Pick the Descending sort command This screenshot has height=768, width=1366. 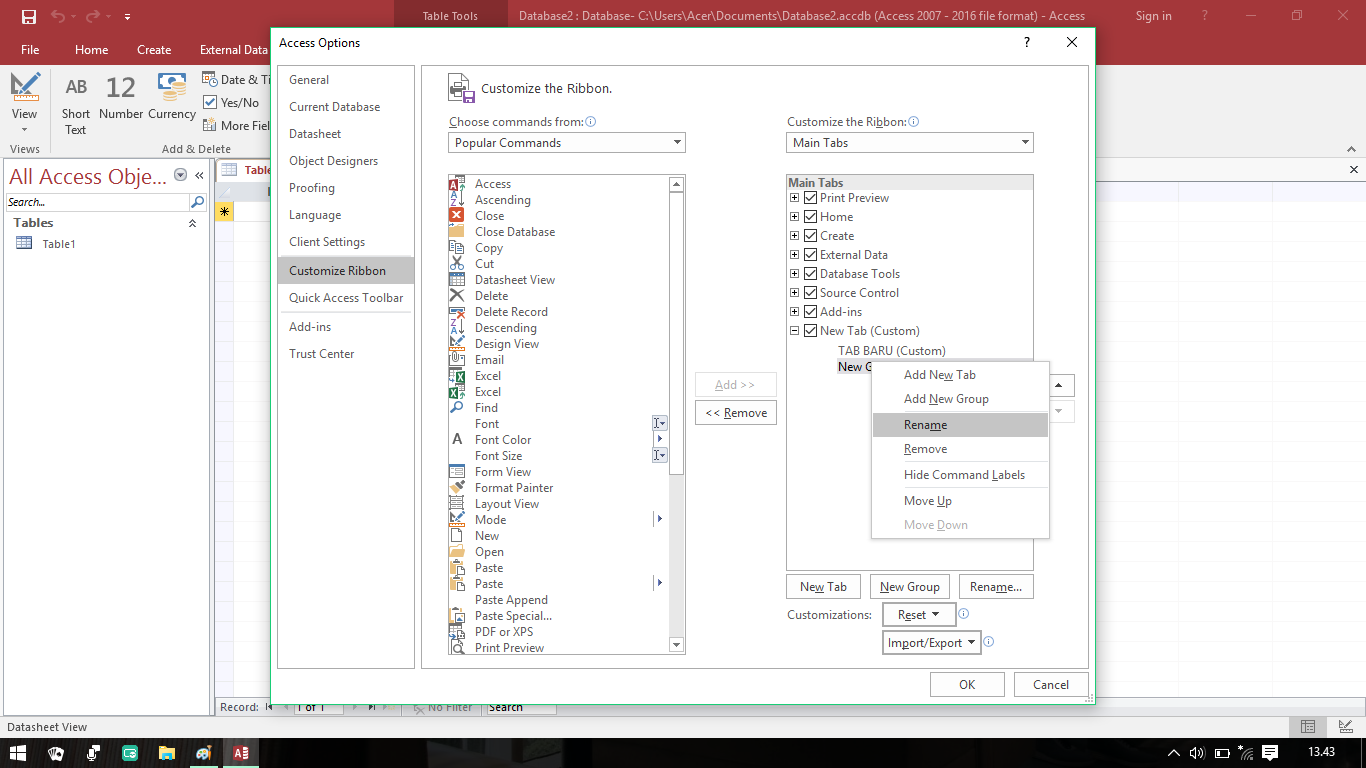pyautogui.click(x=505, y=328)
